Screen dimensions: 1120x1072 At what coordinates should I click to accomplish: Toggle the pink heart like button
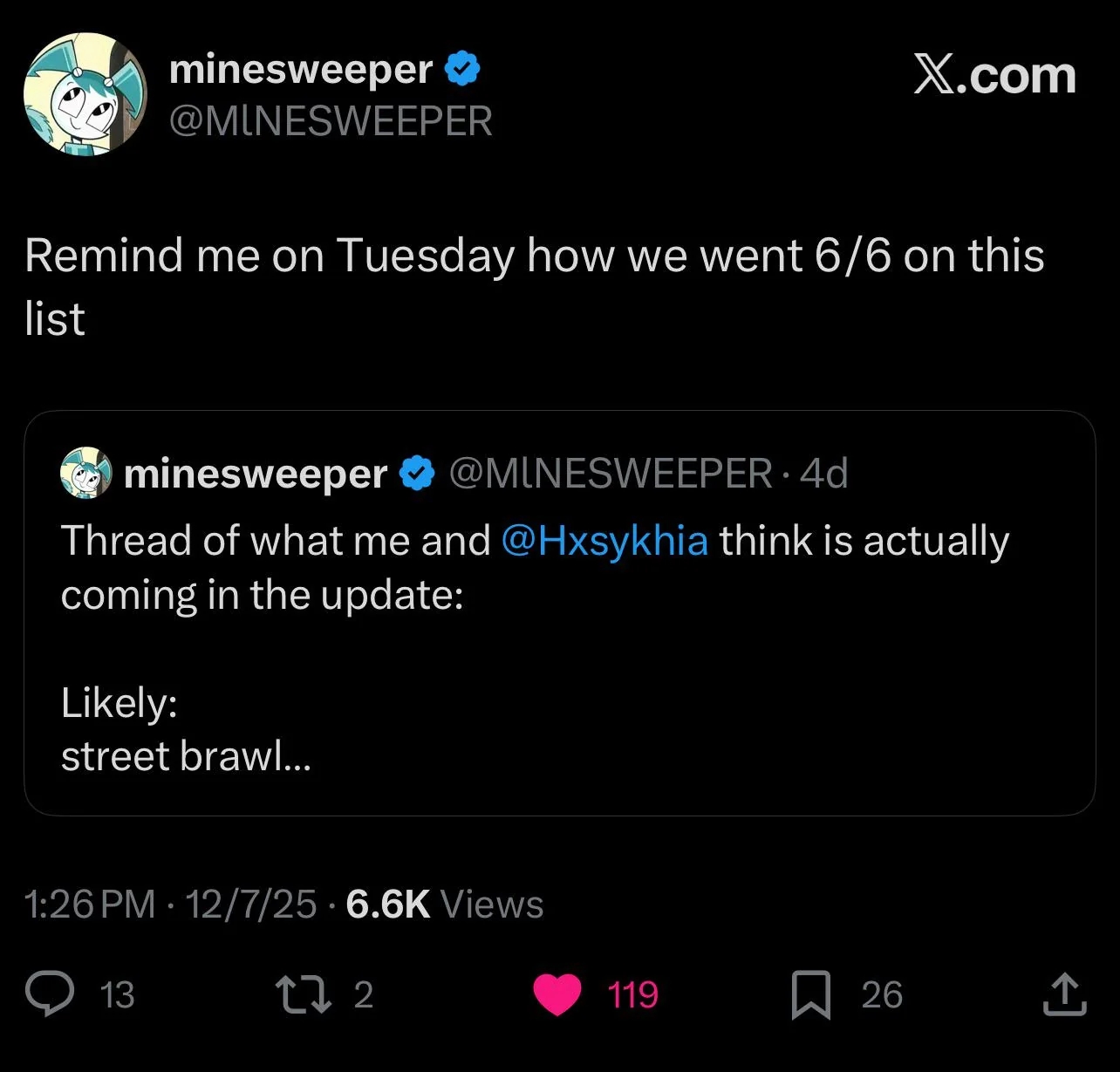click(x=557, y=995)
